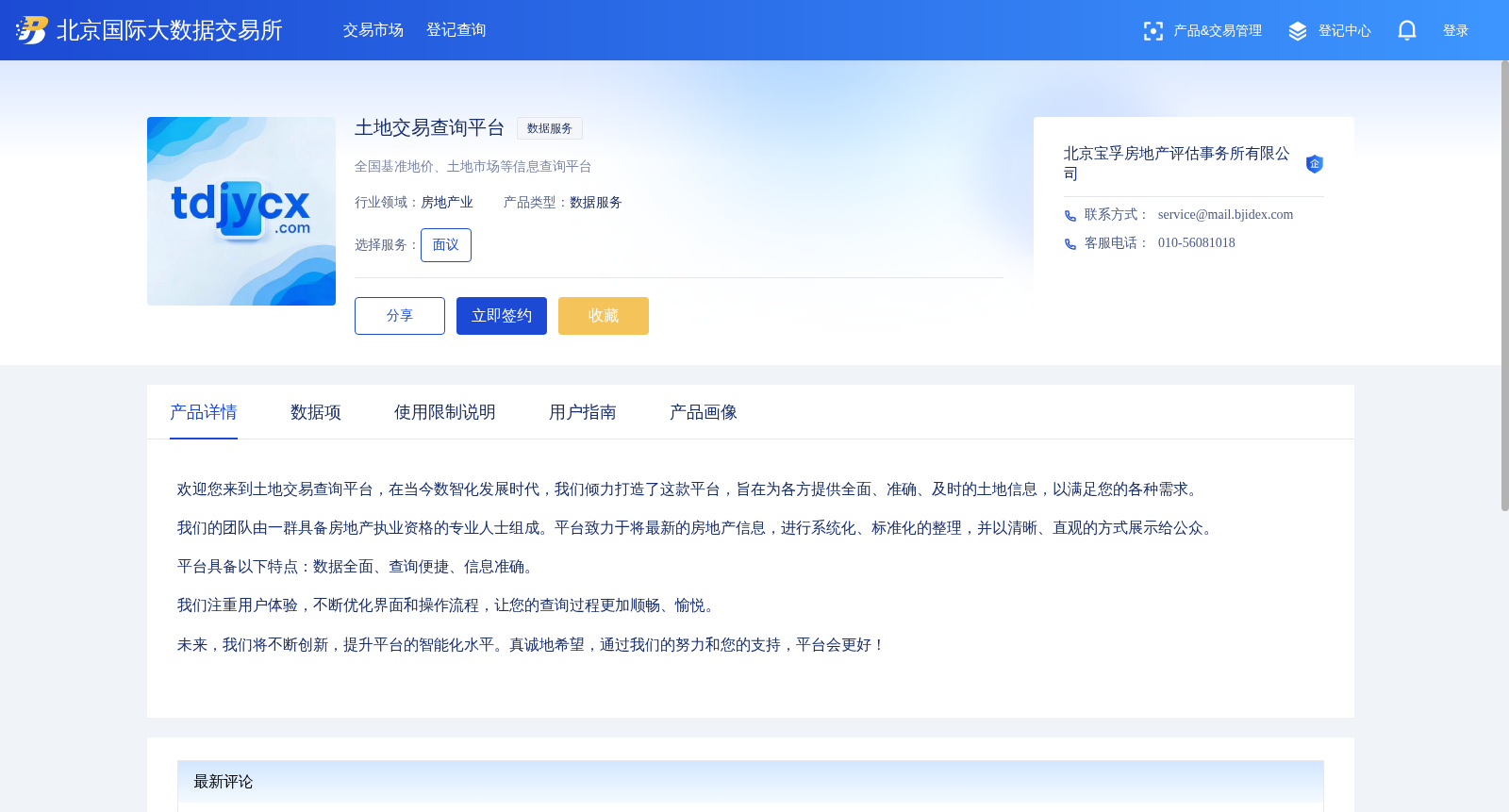Screen dimensions: 1509x812
Task: Click 产品&交易管理 label in header
Action: [x=1218, y=31]
